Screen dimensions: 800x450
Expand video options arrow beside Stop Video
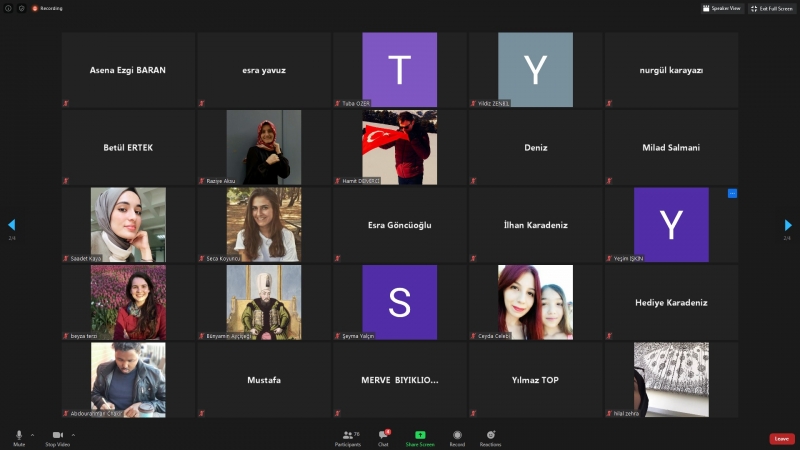point(73,434)
